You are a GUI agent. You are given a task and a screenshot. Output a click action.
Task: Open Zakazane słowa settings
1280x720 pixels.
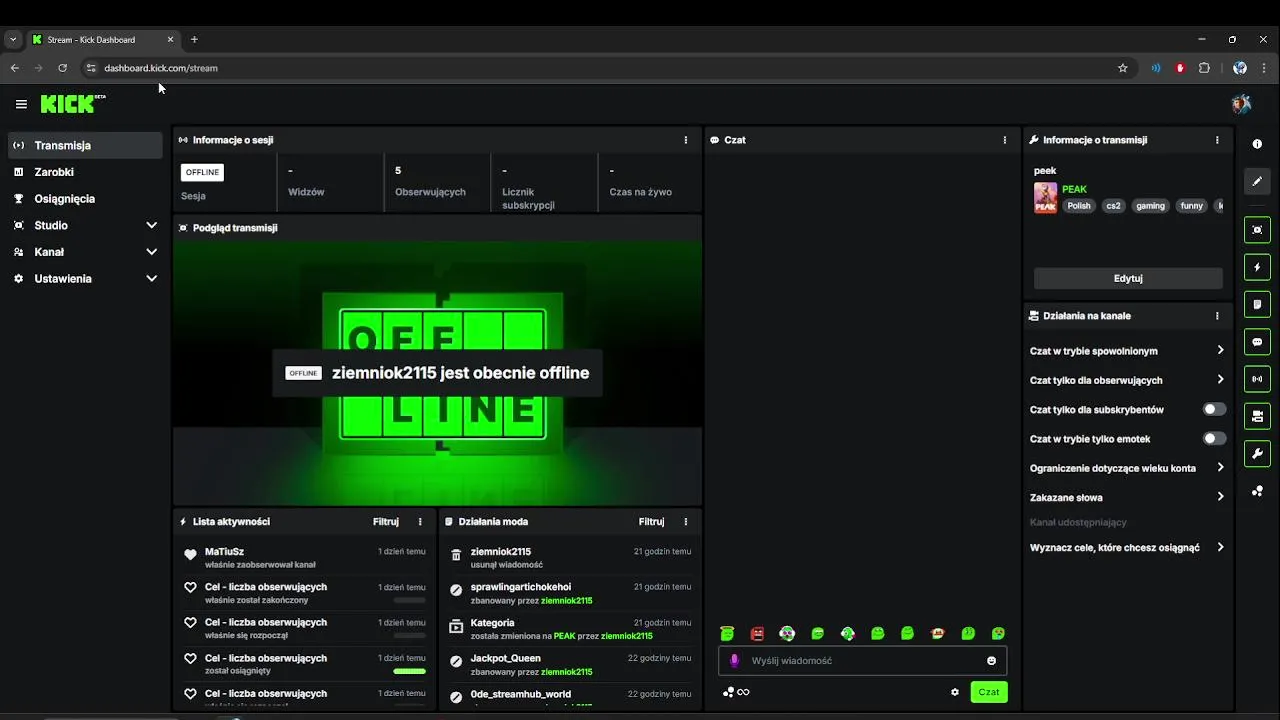1127,497
